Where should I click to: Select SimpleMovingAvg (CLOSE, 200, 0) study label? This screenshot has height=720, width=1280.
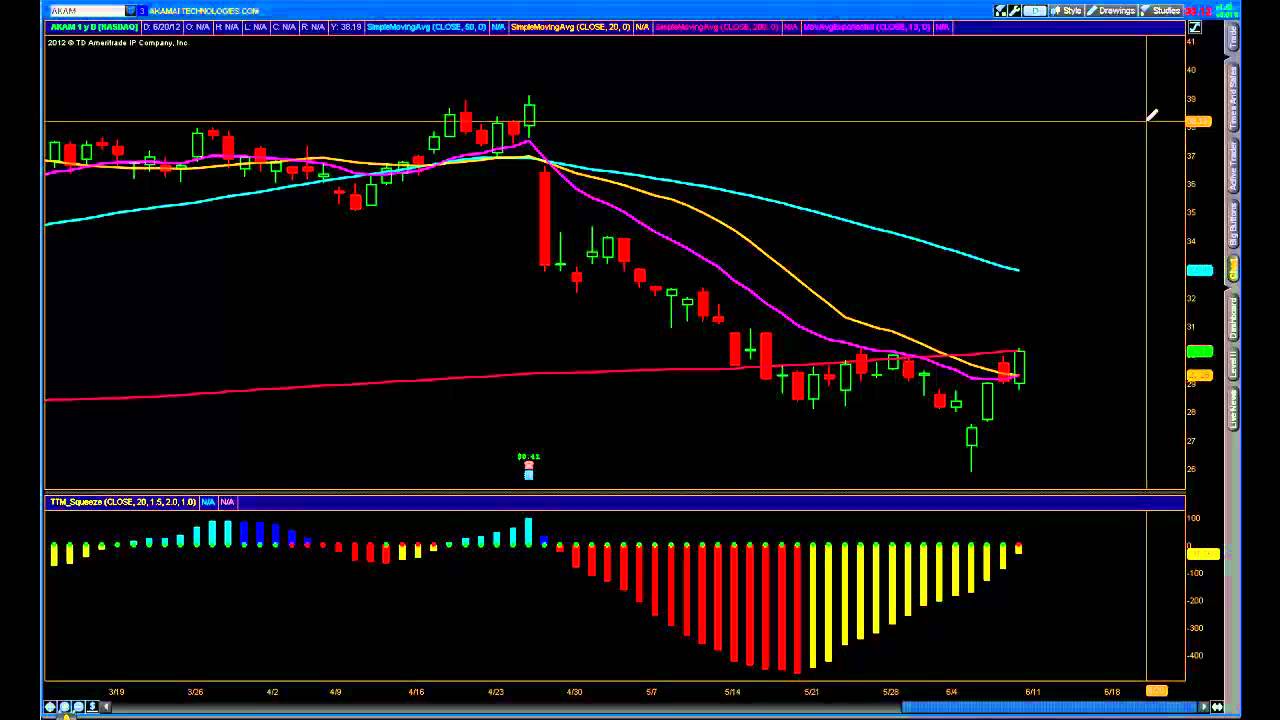pyautogui.click(x=718, y=27)
